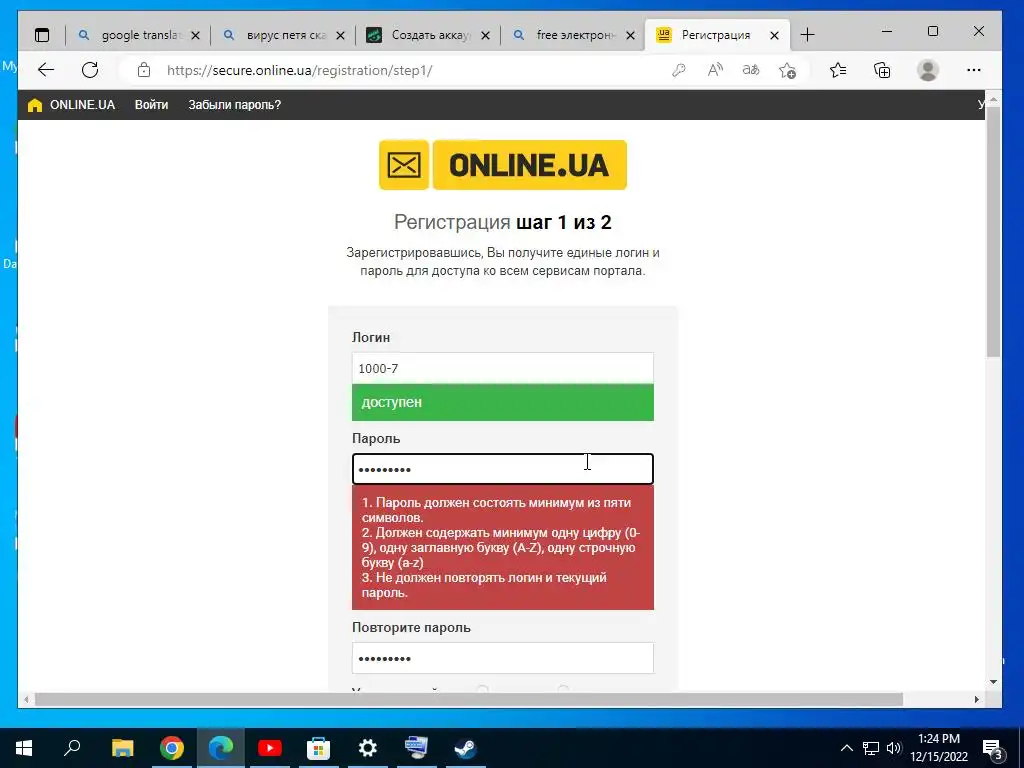Open taskbar search magnifier
The width and height of the screenshot is (1024, 768).
(72, 748)
